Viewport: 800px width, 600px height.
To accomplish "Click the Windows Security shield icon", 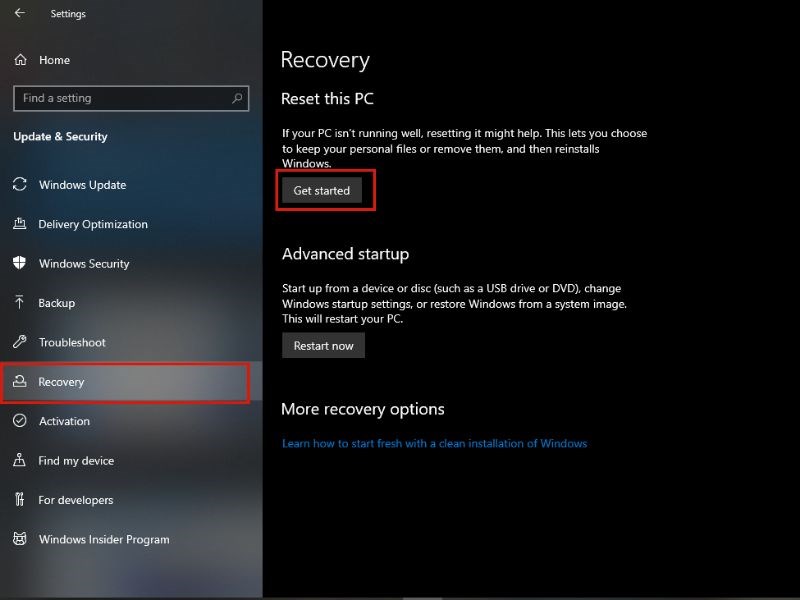I will point(19,263).
